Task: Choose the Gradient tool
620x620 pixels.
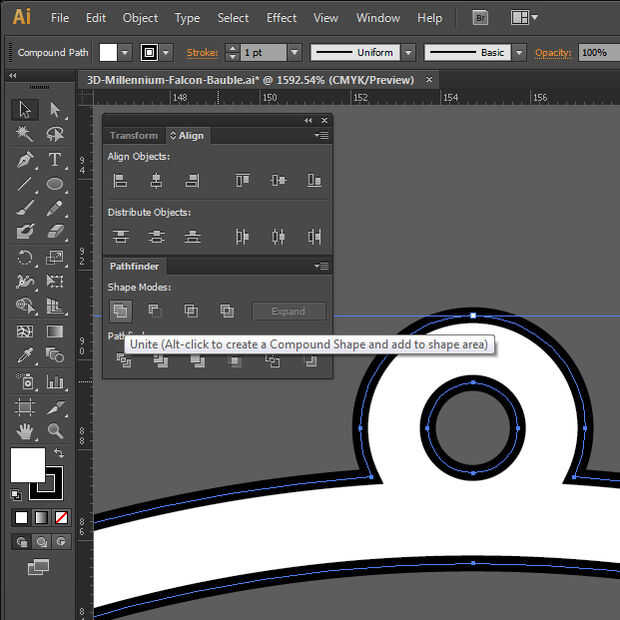Action: pos(55,331)
